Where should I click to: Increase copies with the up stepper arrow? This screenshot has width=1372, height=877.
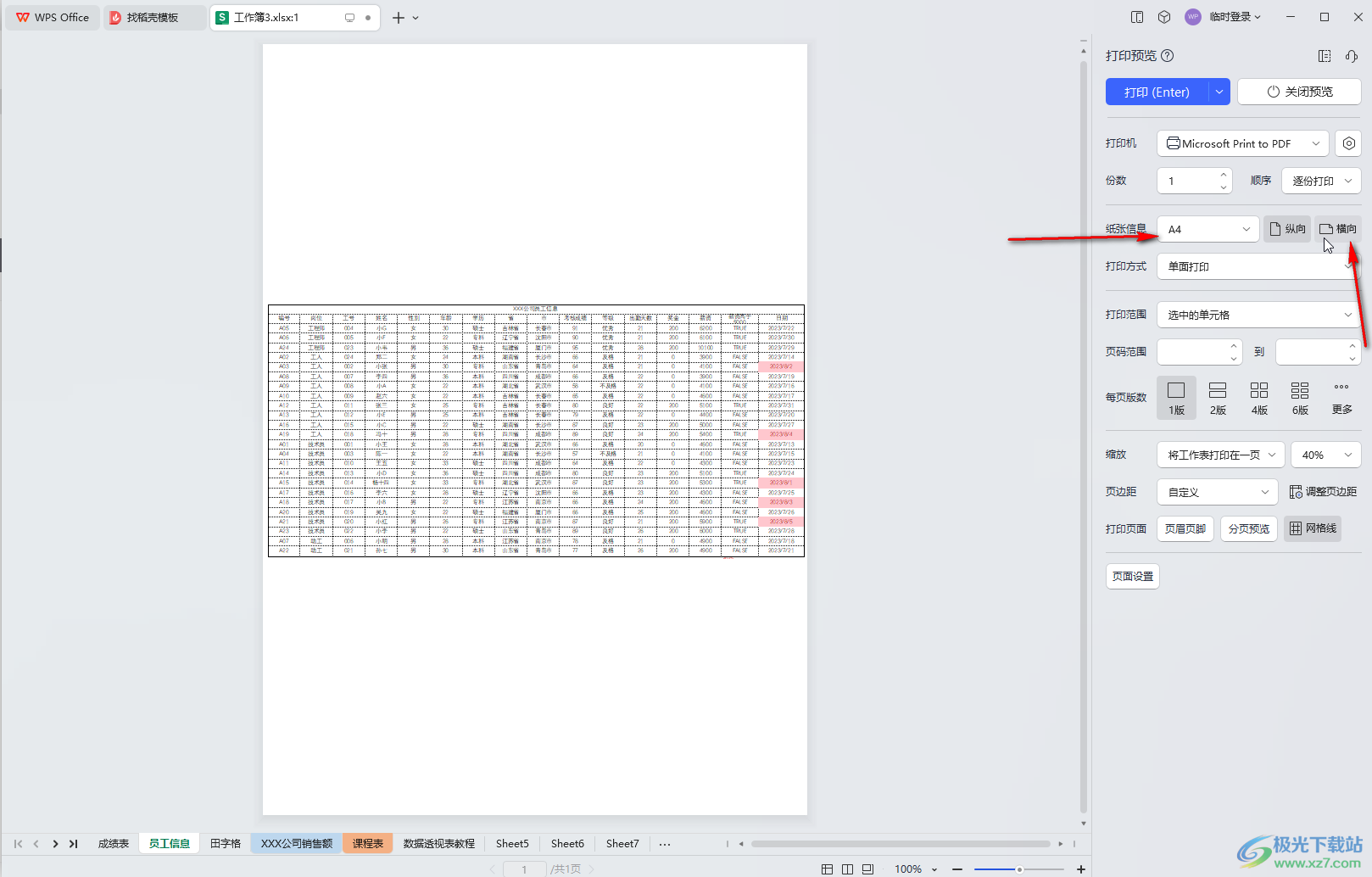pyautogui.click(x=1224, y=175)
